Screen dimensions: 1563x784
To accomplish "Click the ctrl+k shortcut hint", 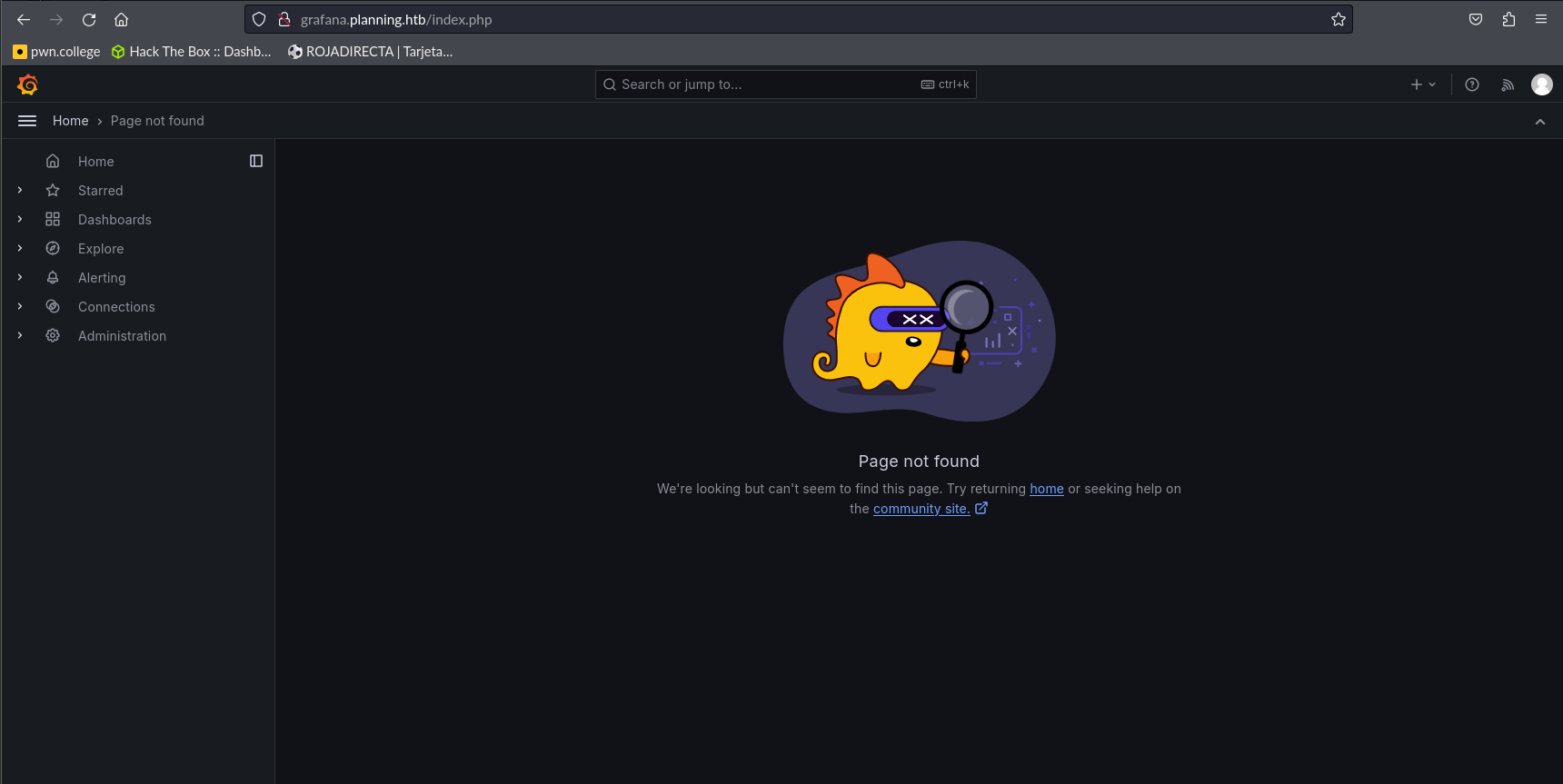I will point(945,84).
